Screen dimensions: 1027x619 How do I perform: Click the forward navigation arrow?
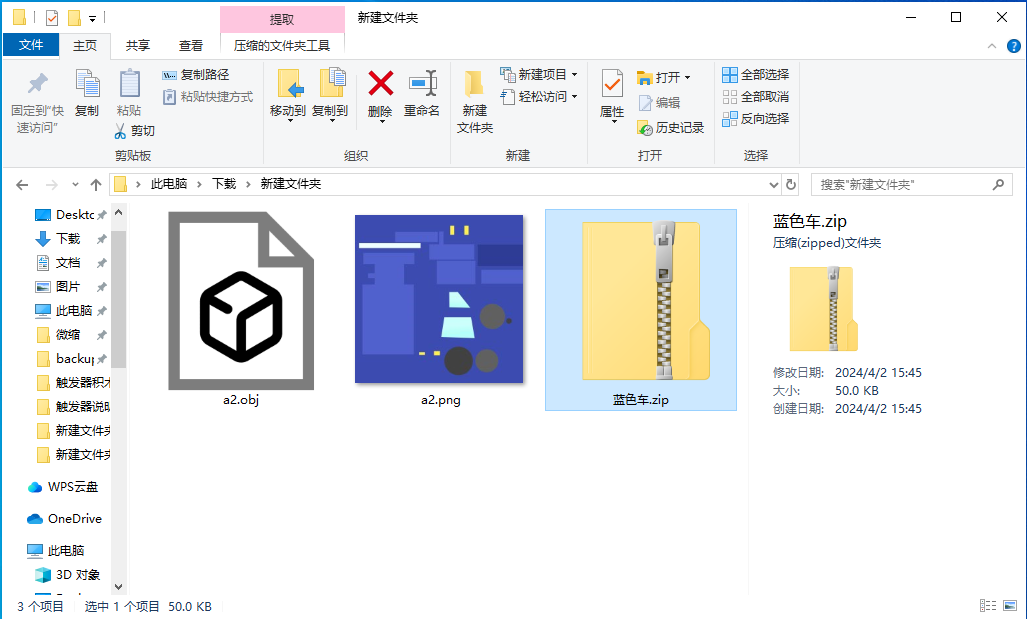52,185
